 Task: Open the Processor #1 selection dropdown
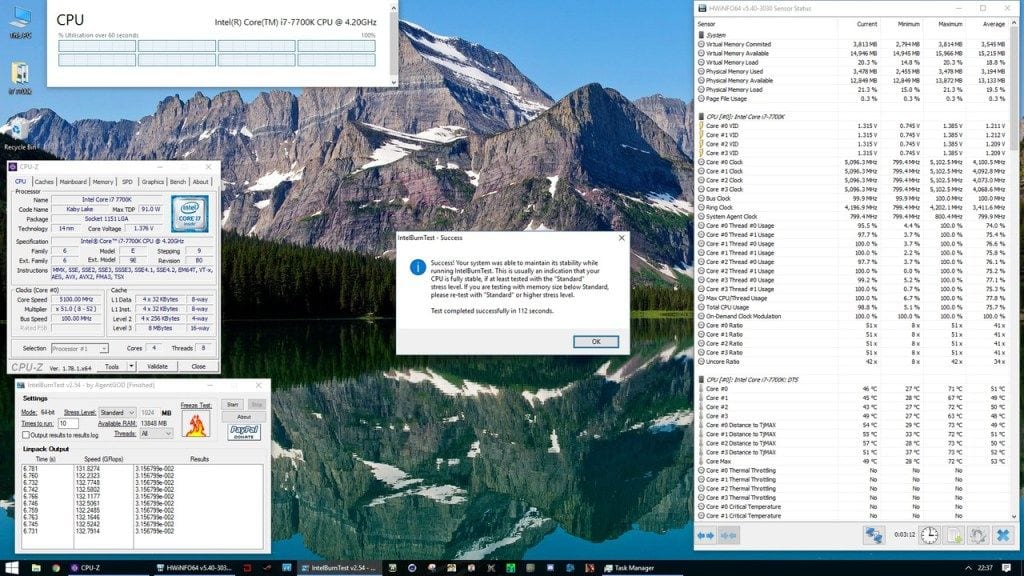click(x=79, y=349)
